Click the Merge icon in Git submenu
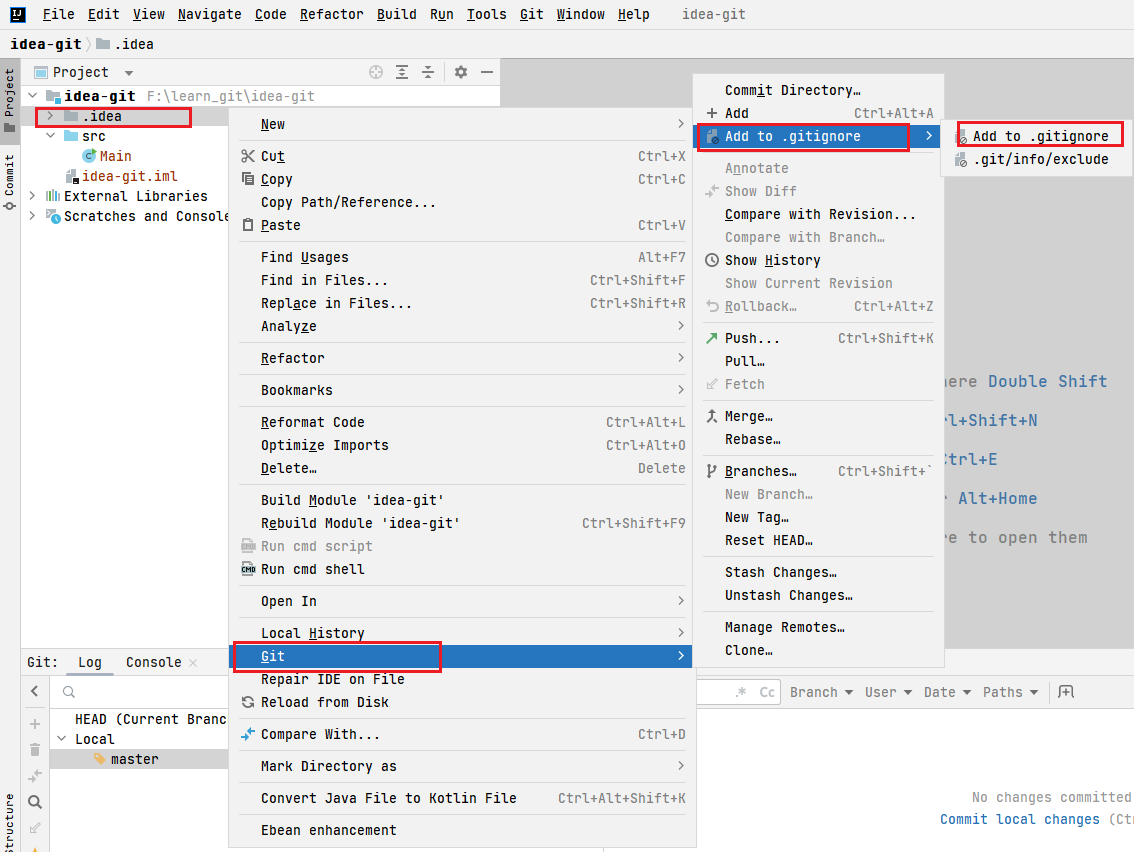The width and height of the screenshot is (1134, 852). click(x=712, y=416)
